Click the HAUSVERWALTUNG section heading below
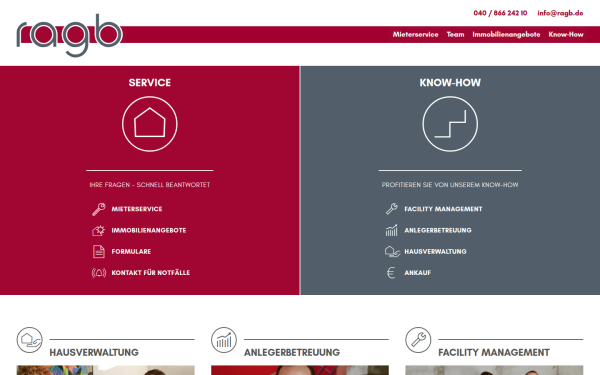 point(94,352)
